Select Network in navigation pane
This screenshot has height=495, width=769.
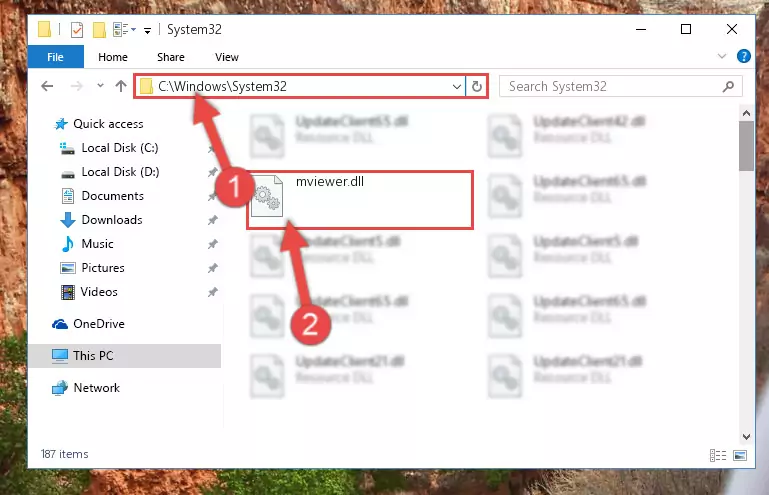click(86, 388)
